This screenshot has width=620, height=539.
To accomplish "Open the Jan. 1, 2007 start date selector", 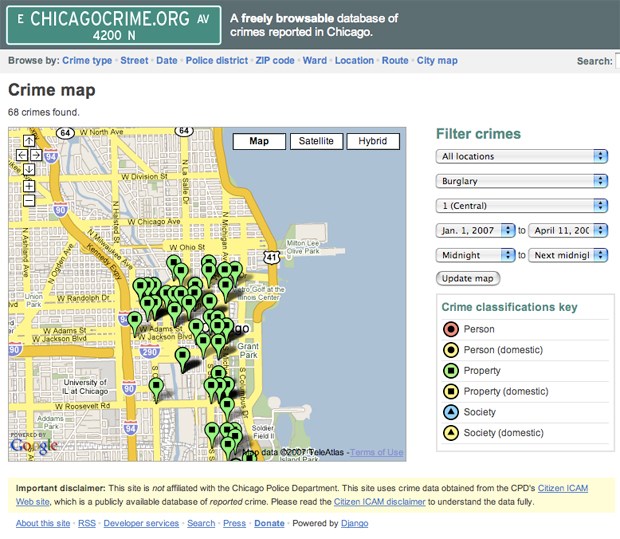I will point(475,231).
